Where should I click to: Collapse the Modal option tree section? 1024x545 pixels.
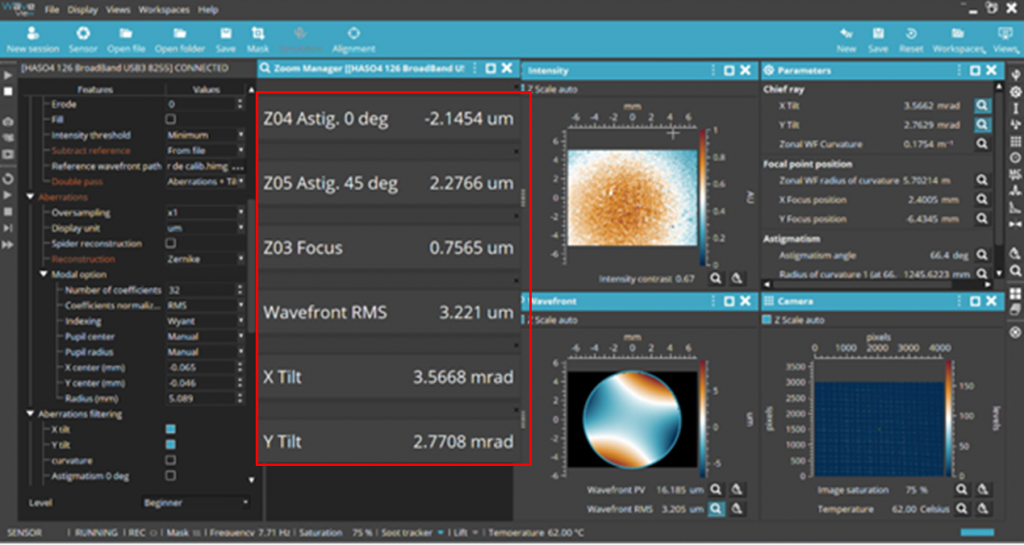44,274
